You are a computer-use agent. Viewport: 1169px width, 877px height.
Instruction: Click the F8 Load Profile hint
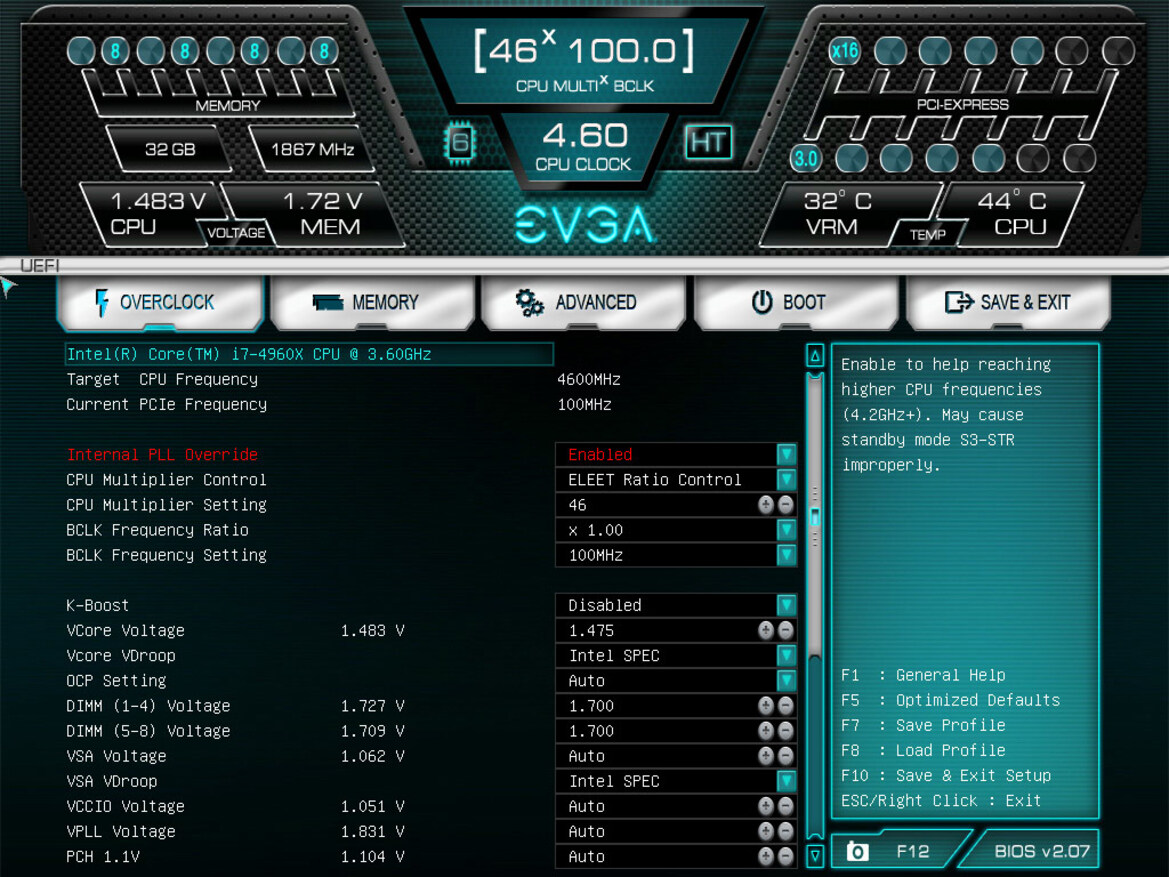(x=923, y=750)
